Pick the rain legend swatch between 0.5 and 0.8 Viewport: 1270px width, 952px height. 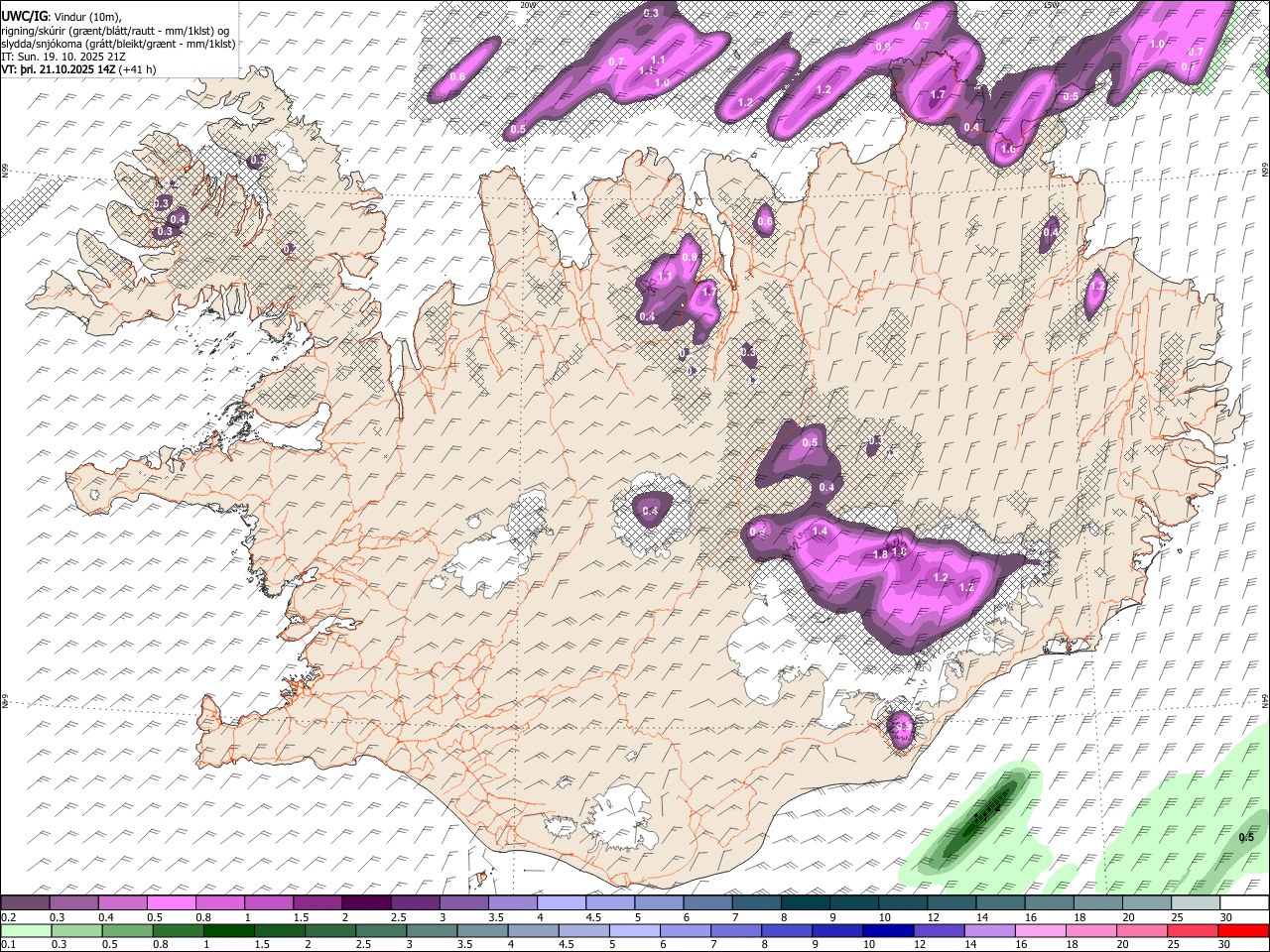coord(127,930)
